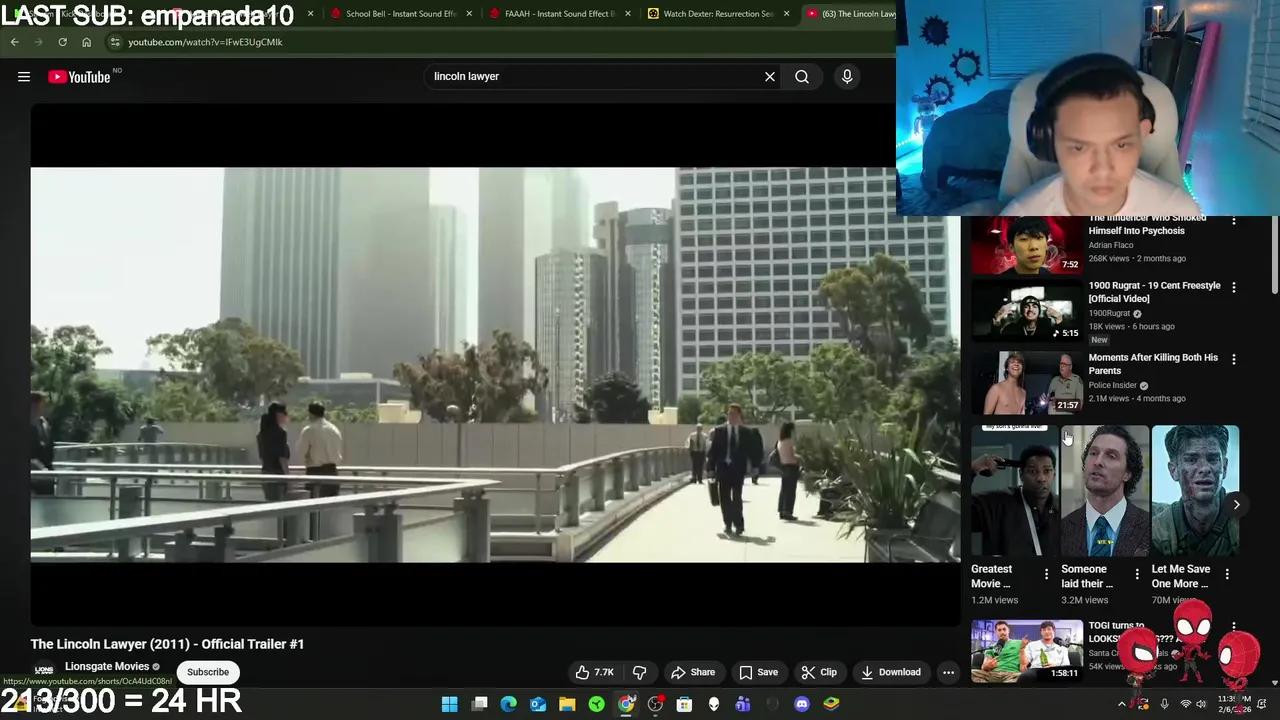This screenshot has width=1280, height=720.
Task: Open 'Greatest Movie' short thumbnail
Action: point(1014,491)
